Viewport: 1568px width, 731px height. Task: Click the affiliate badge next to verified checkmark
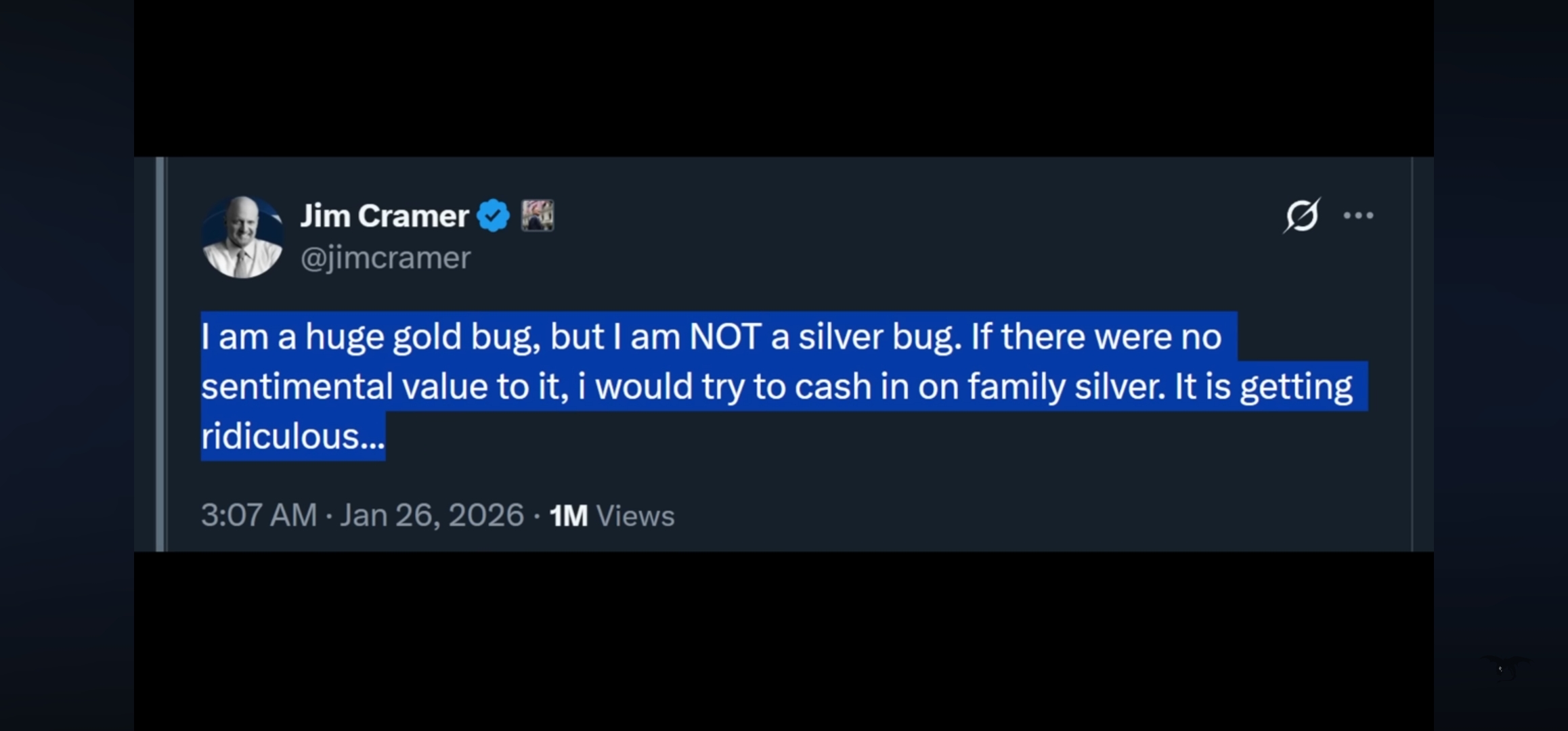click(x=538, y=216)
